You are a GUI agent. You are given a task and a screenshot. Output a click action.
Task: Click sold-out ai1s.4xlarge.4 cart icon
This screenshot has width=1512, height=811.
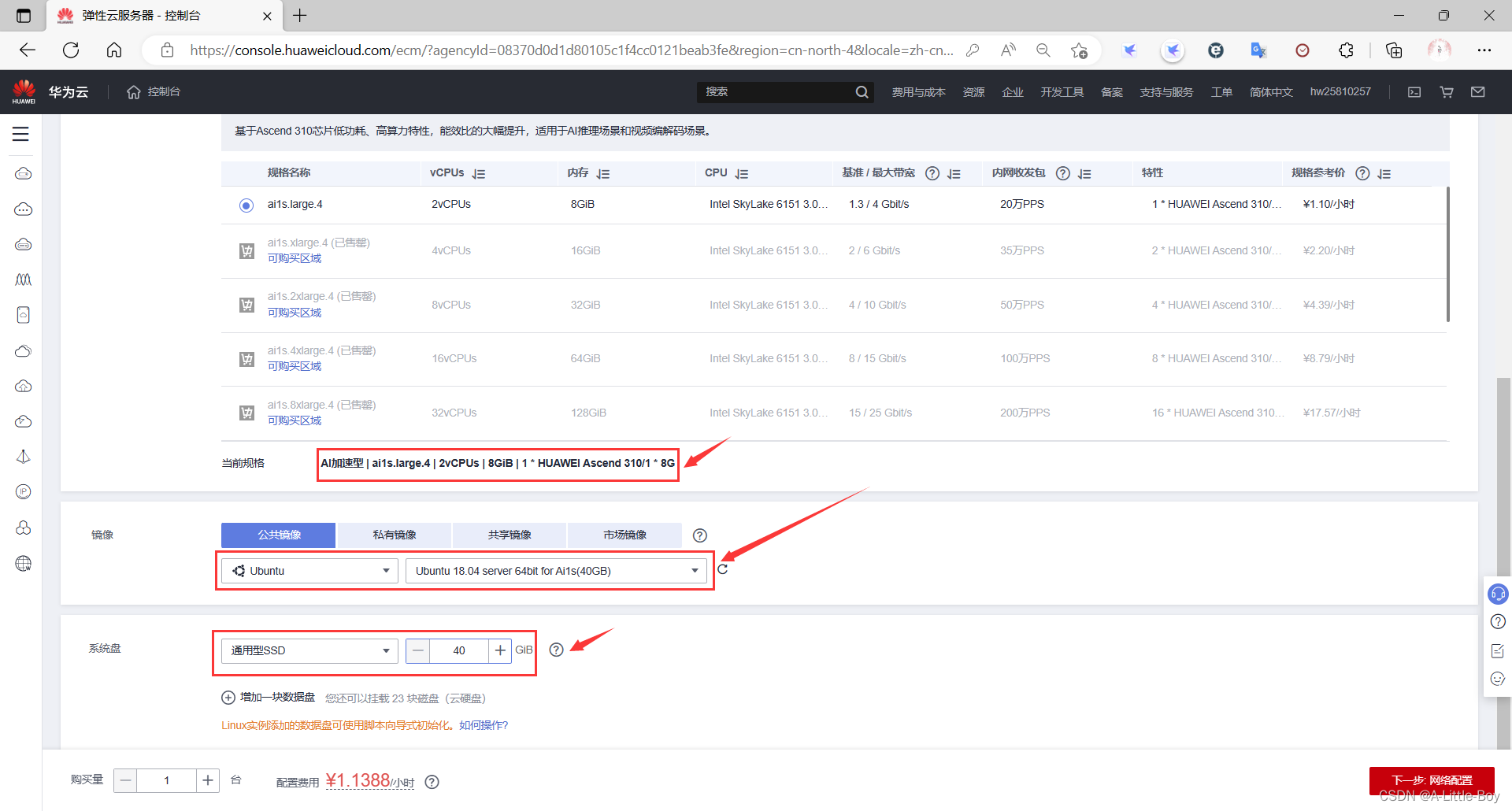246,359
